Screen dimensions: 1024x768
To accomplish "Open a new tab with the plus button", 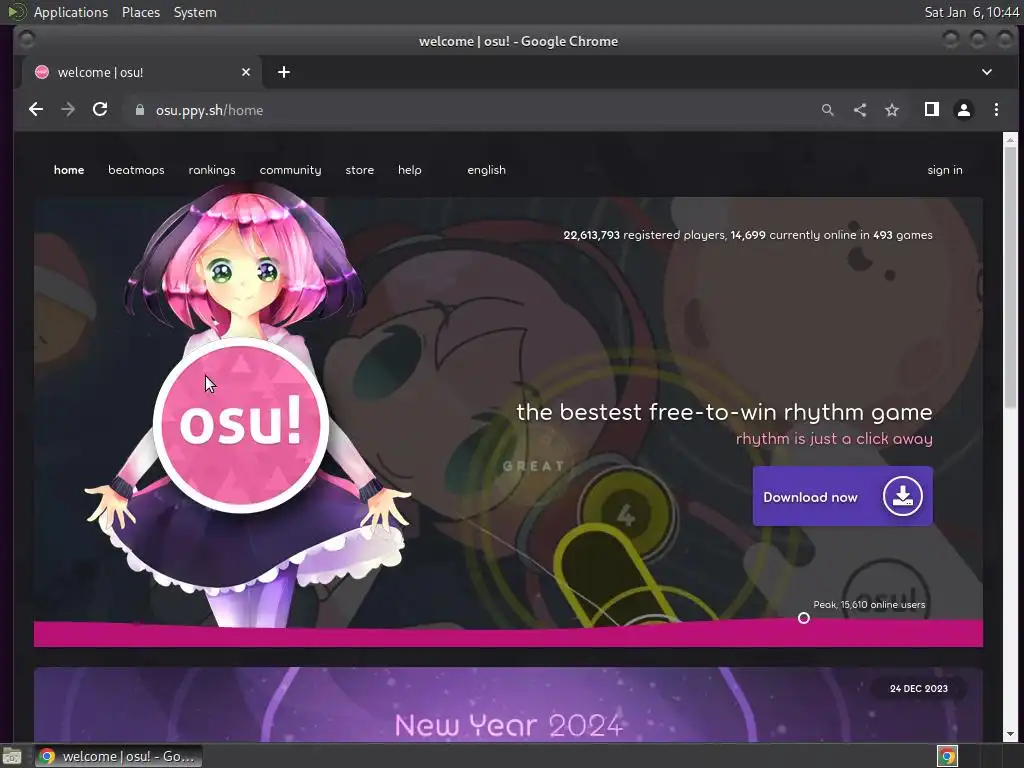I will point(283,72).
